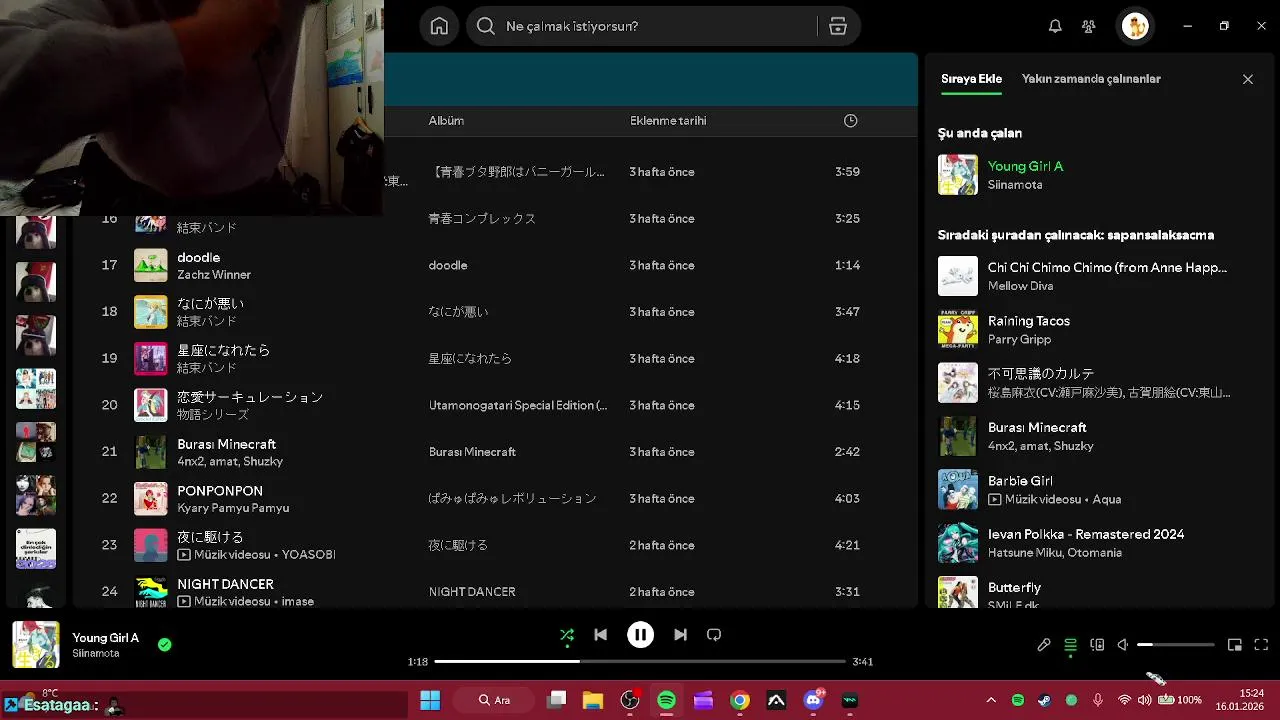
Task: Click the duration clock column header
Action: pos(850,121)
